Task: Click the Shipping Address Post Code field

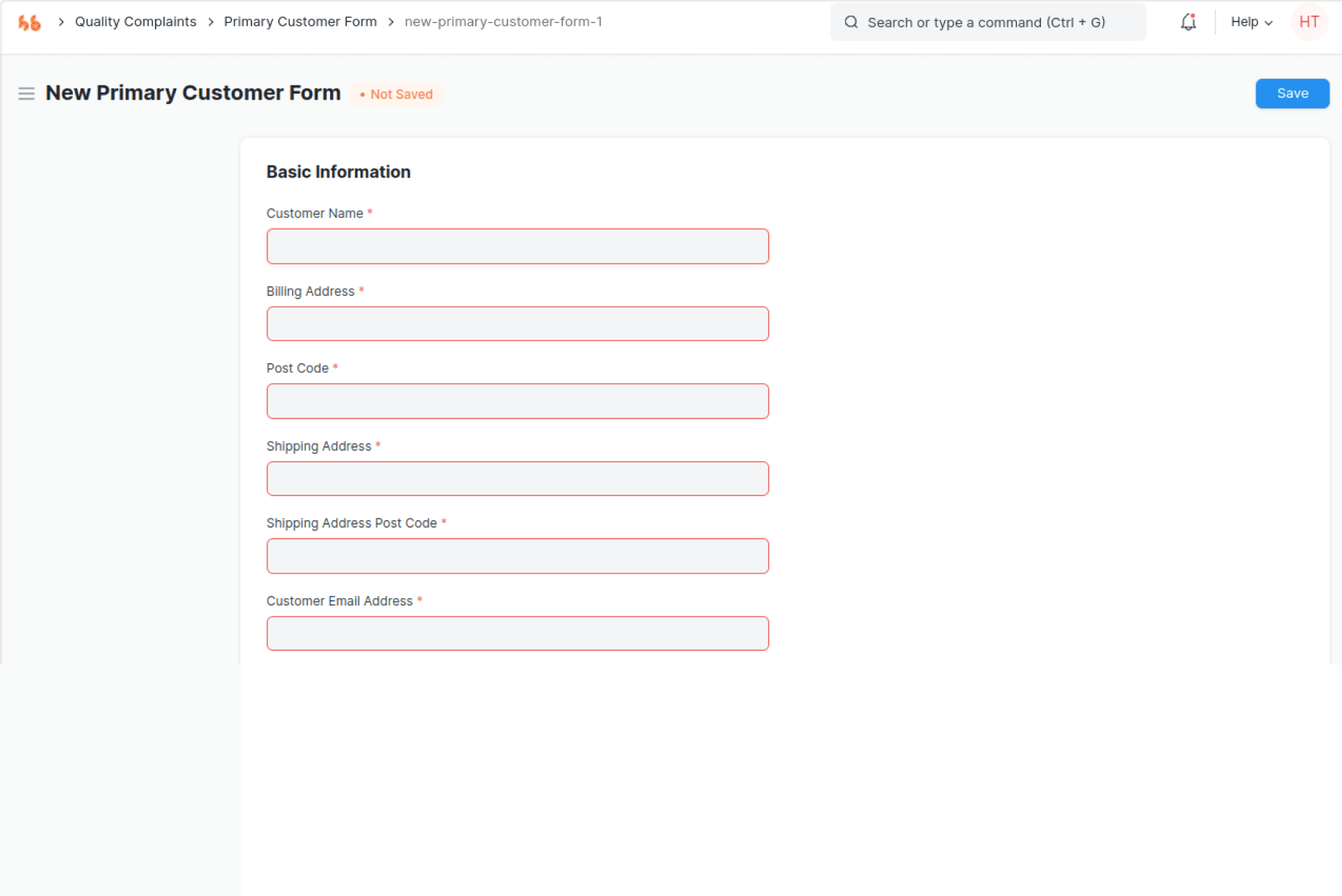Action: [517, 556]
